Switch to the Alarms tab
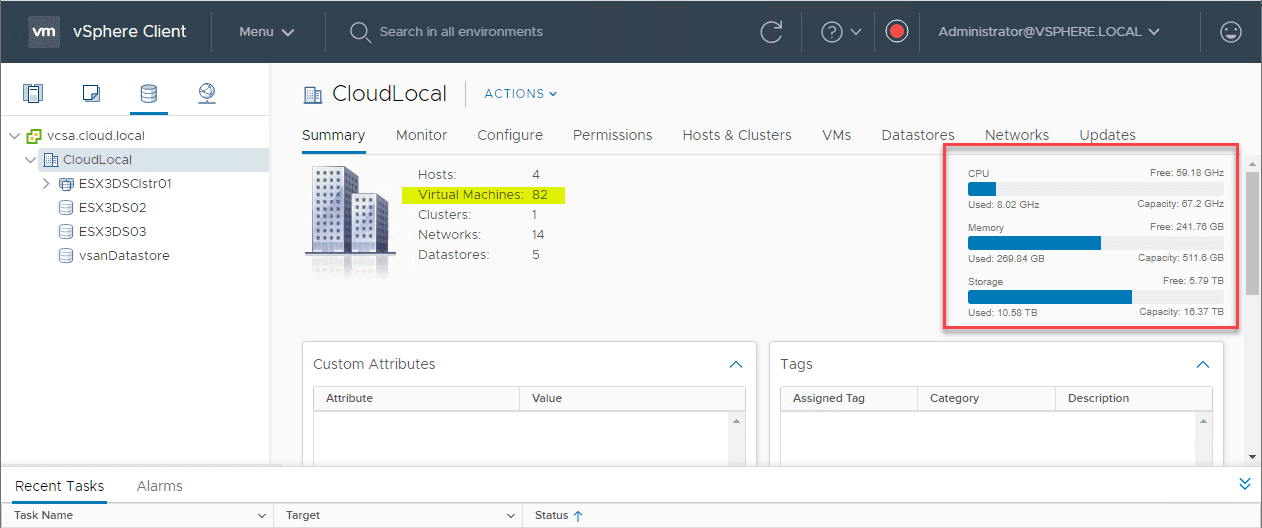 pos(159,486)
